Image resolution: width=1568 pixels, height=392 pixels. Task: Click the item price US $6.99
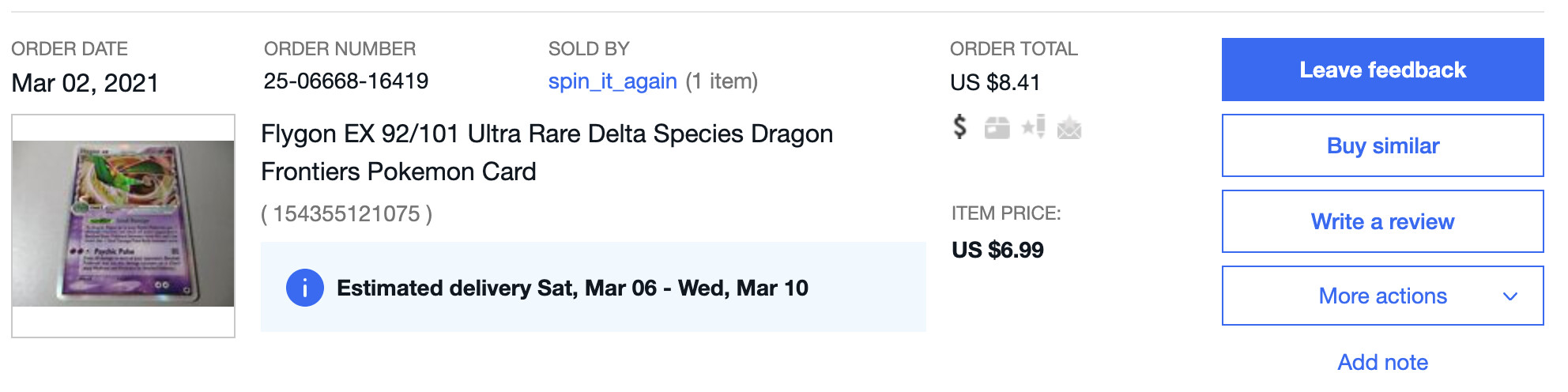[997, 250]
